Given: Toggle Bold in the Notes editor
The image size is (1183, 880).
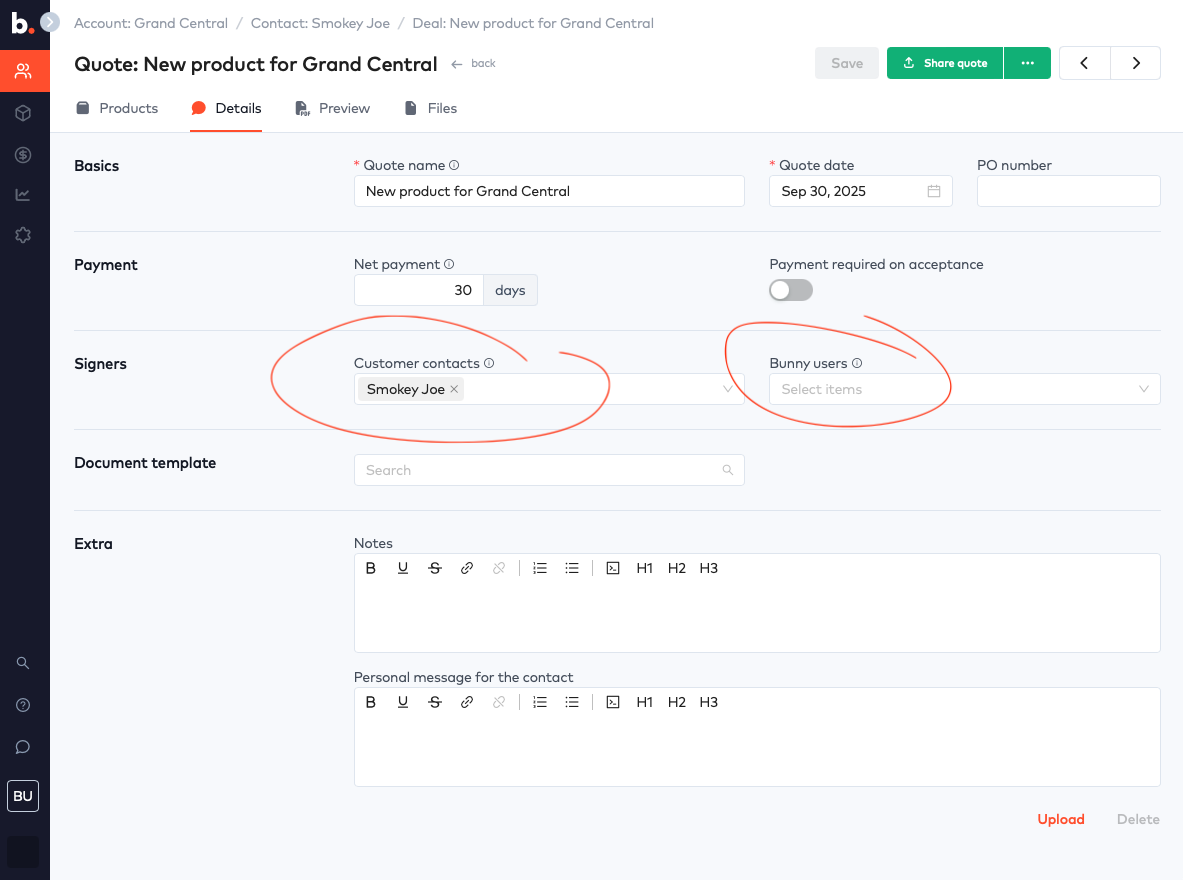Looking at the screenshot, I should tap(370, 568).
